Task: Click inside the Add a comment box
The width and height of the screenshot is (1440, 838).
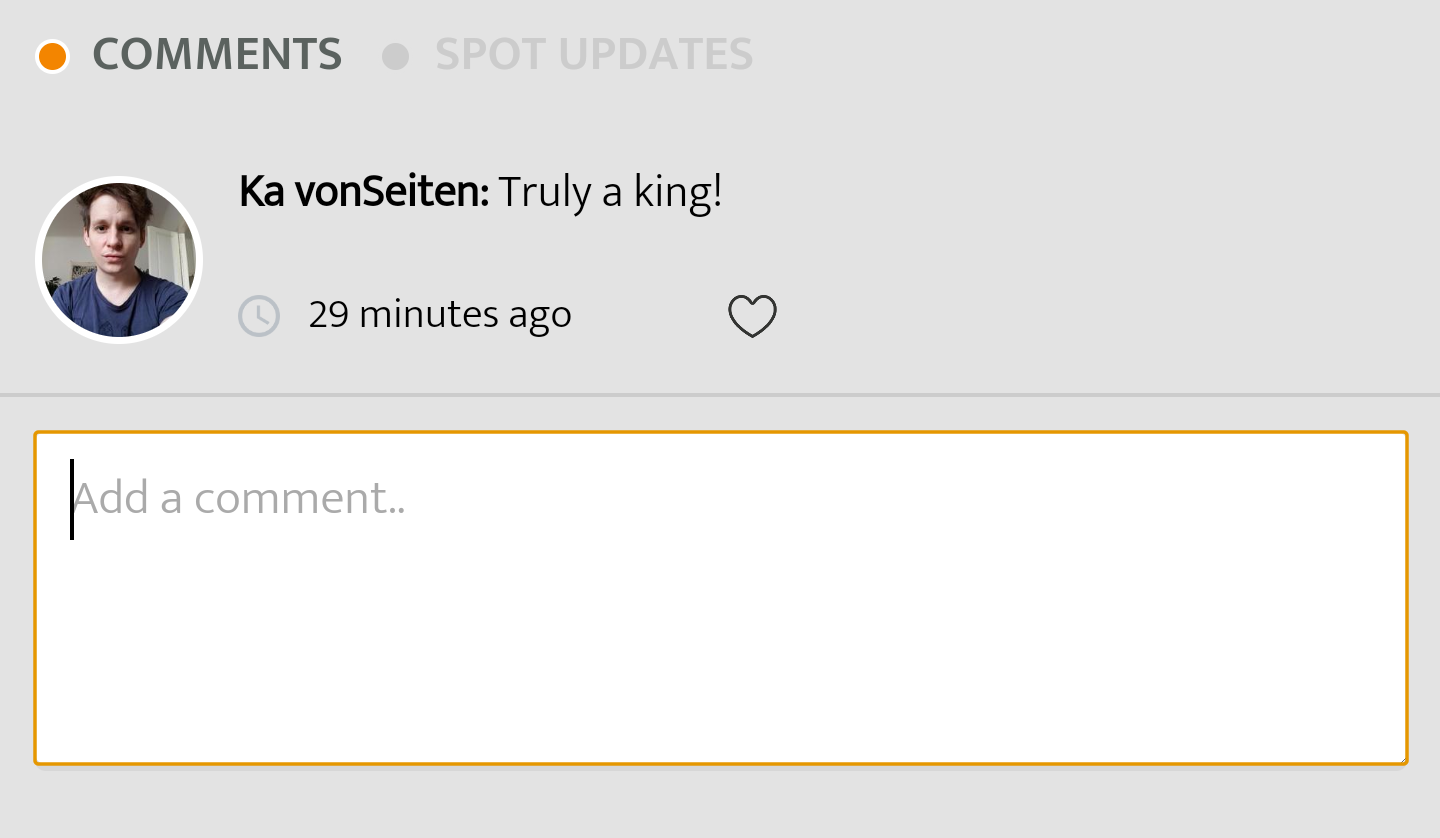Action: 720,595
